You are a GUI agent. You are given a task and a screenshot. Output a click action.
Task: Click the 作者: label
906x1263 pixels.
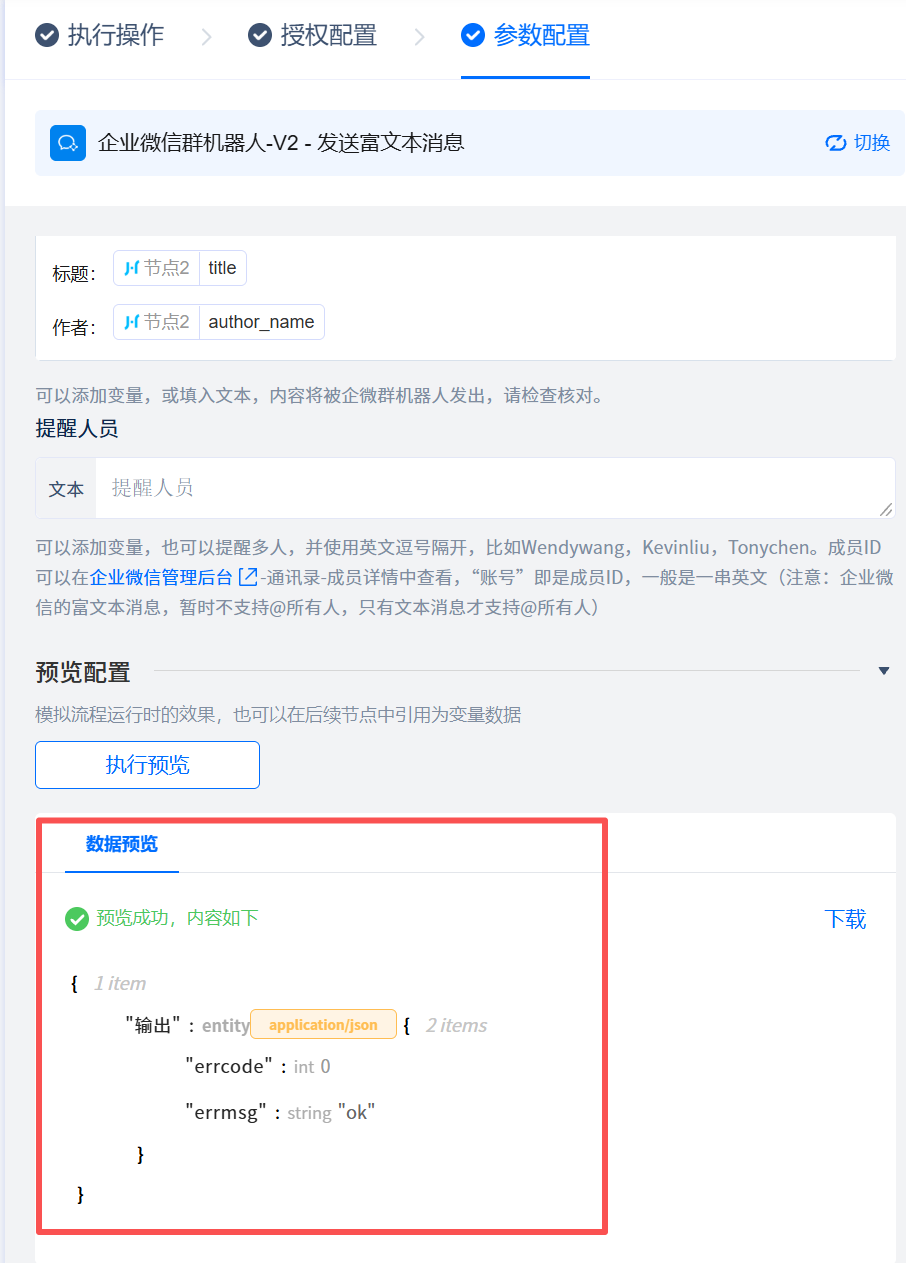pyautogui.click(x=74, y=327)
